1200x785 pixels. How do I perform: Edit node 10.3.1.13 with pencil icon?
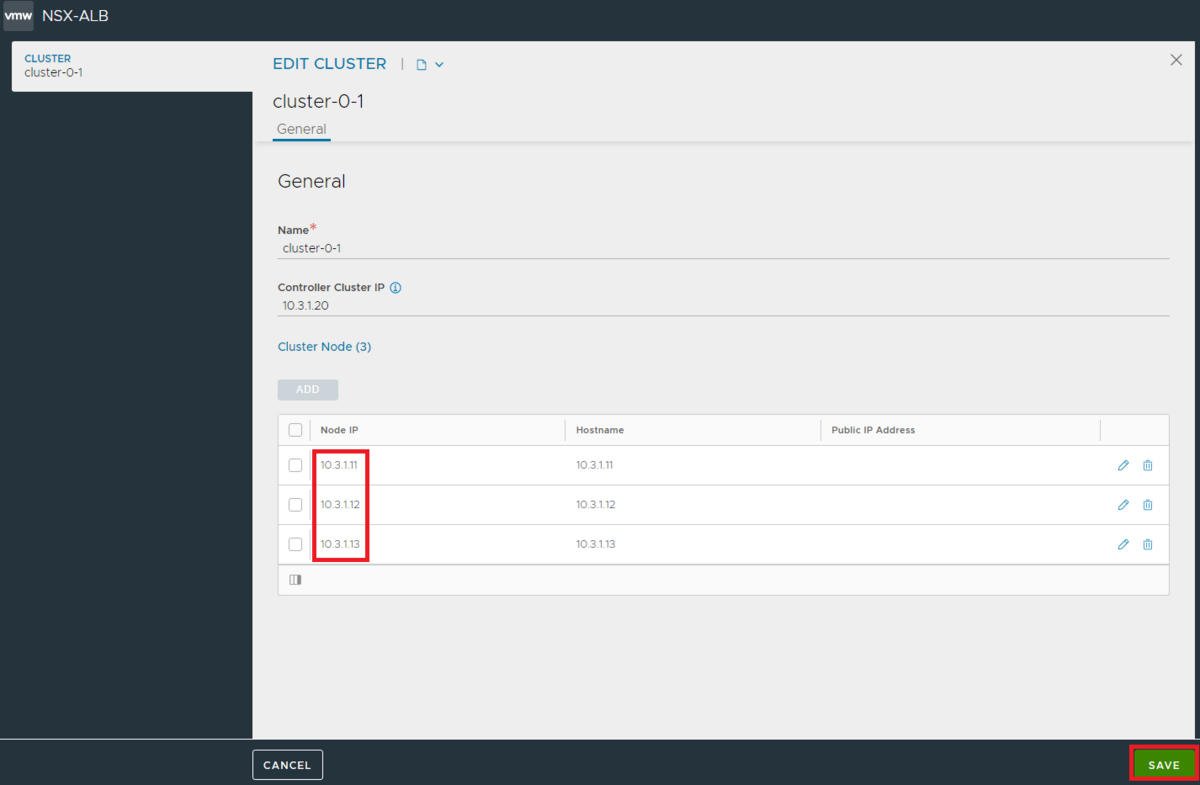pos(1123,544)
